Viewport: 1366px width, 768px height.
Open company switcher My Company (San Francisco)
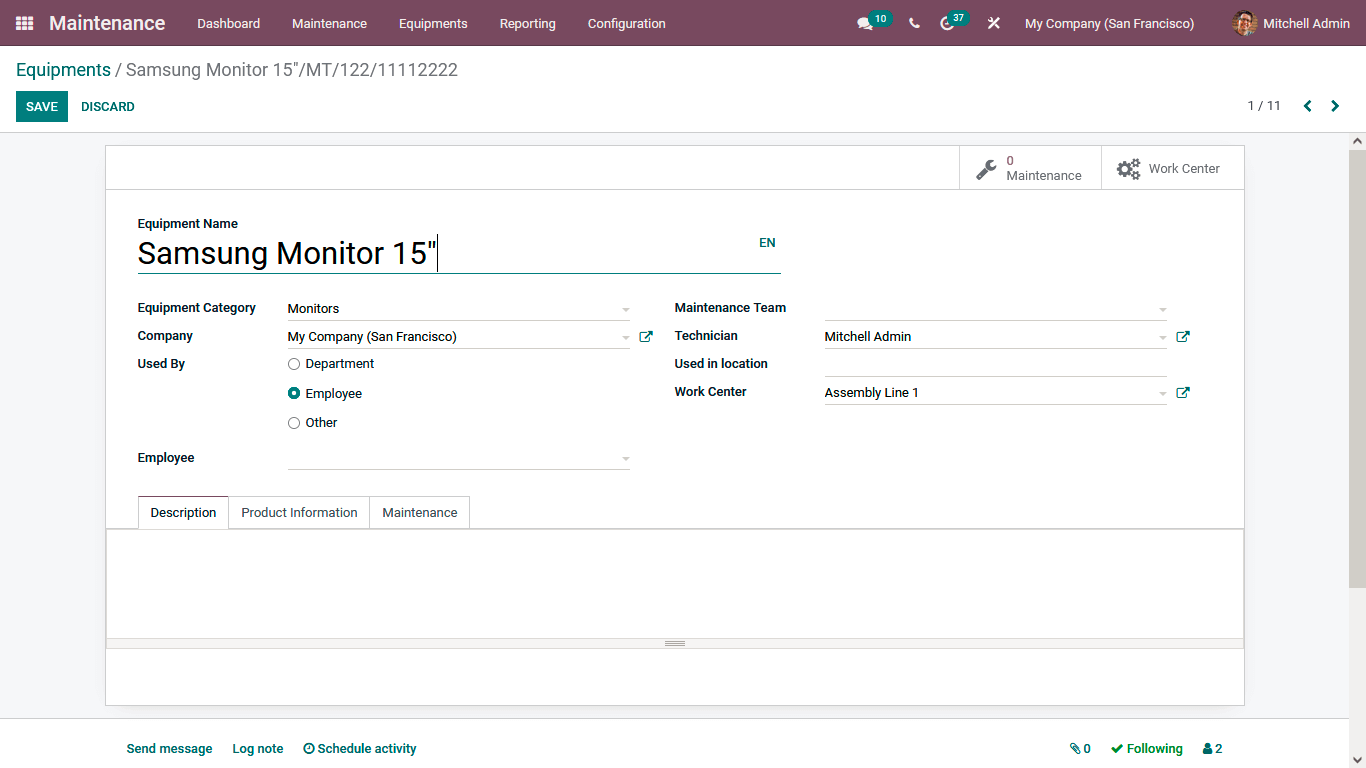[x=1109, y=23]
